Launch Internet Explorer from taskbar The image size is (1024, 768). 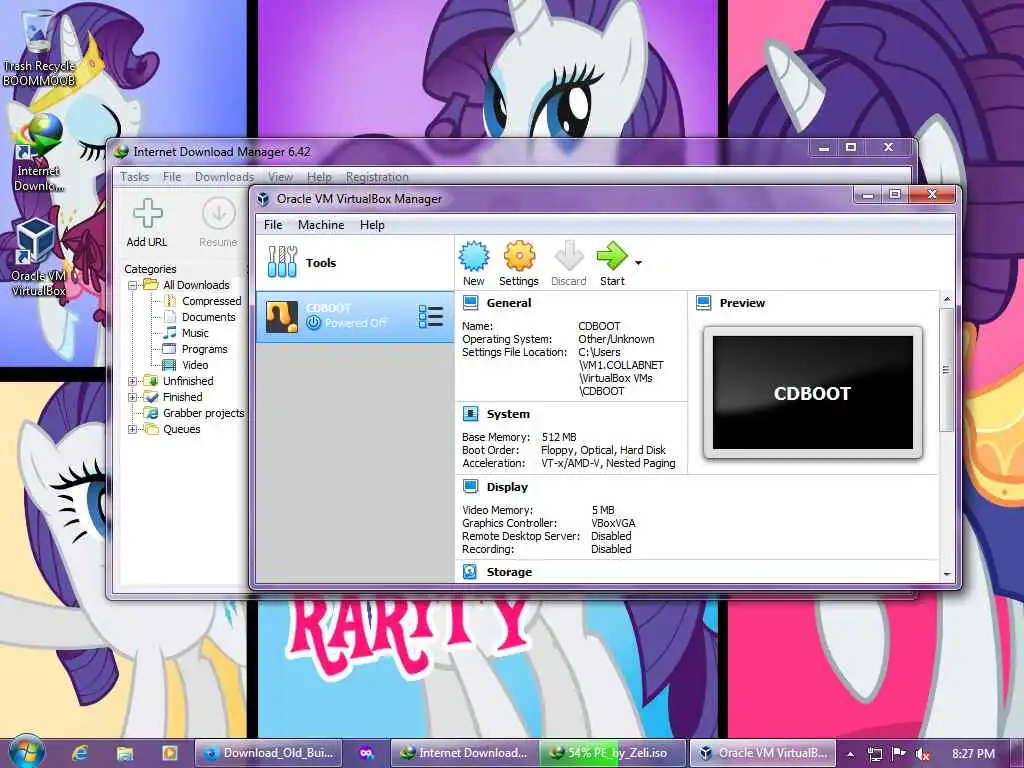click(80, 753)
